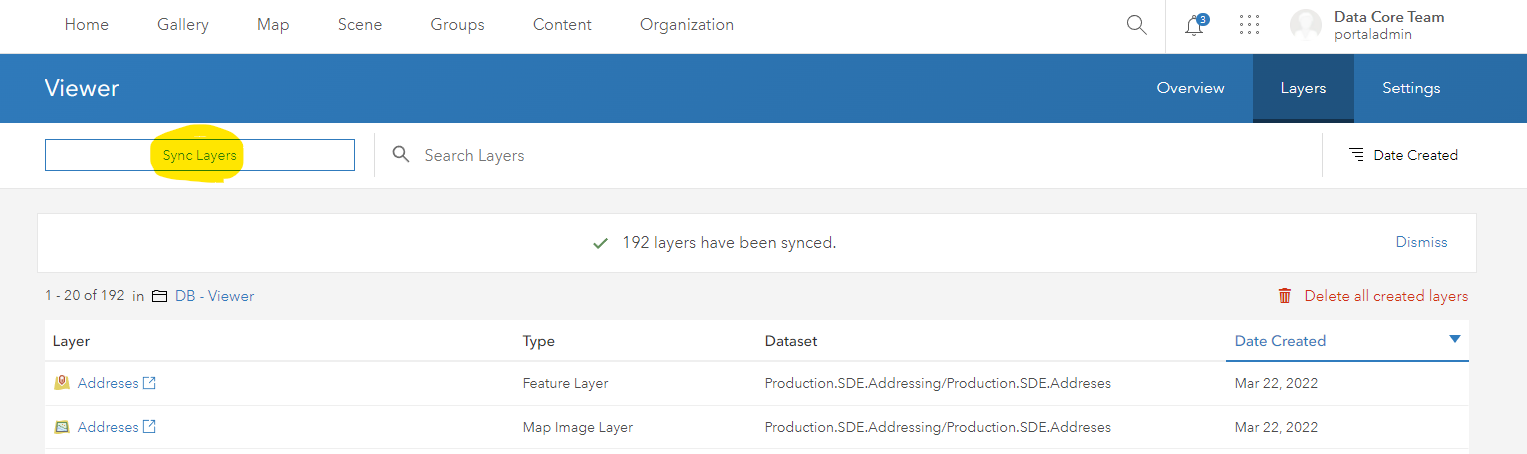Open the Organization page
Image resolution: width=1527 pixels, height=454 pixels.
[687, 25]
